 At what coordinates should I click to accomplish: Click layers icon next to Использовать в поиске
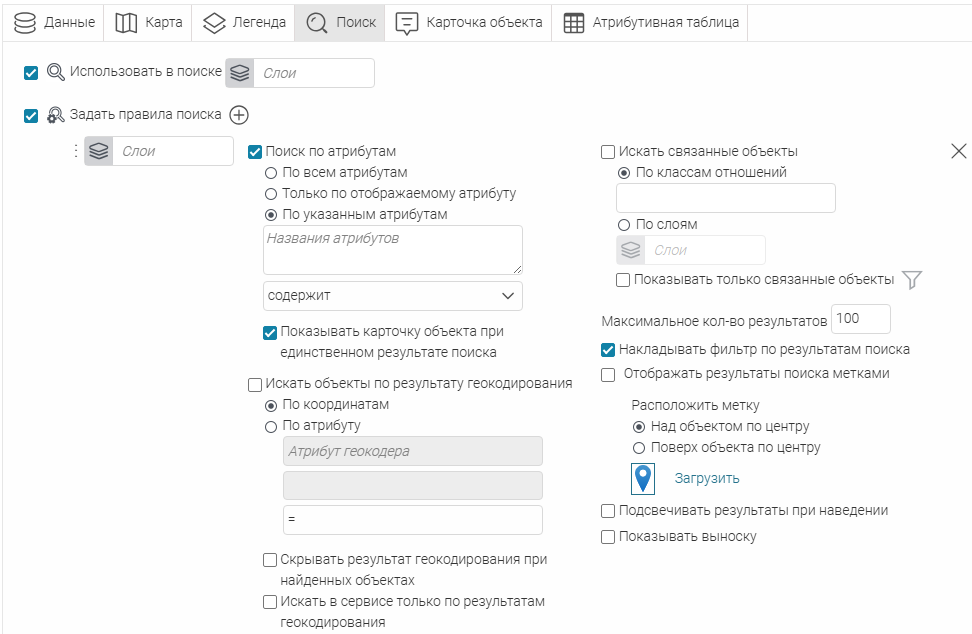[240, 73]
